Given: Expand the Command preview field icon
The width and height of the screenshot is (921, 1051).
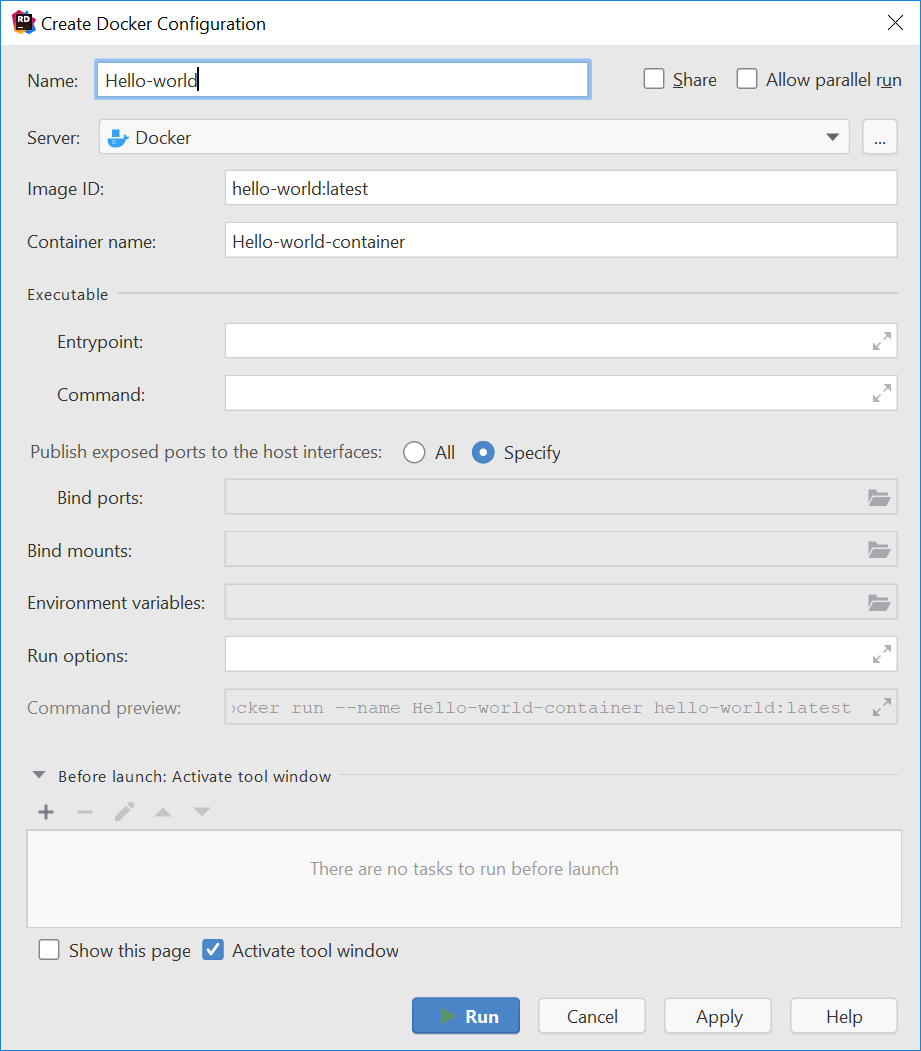Looking at the screenshot, I should (881, 707).
